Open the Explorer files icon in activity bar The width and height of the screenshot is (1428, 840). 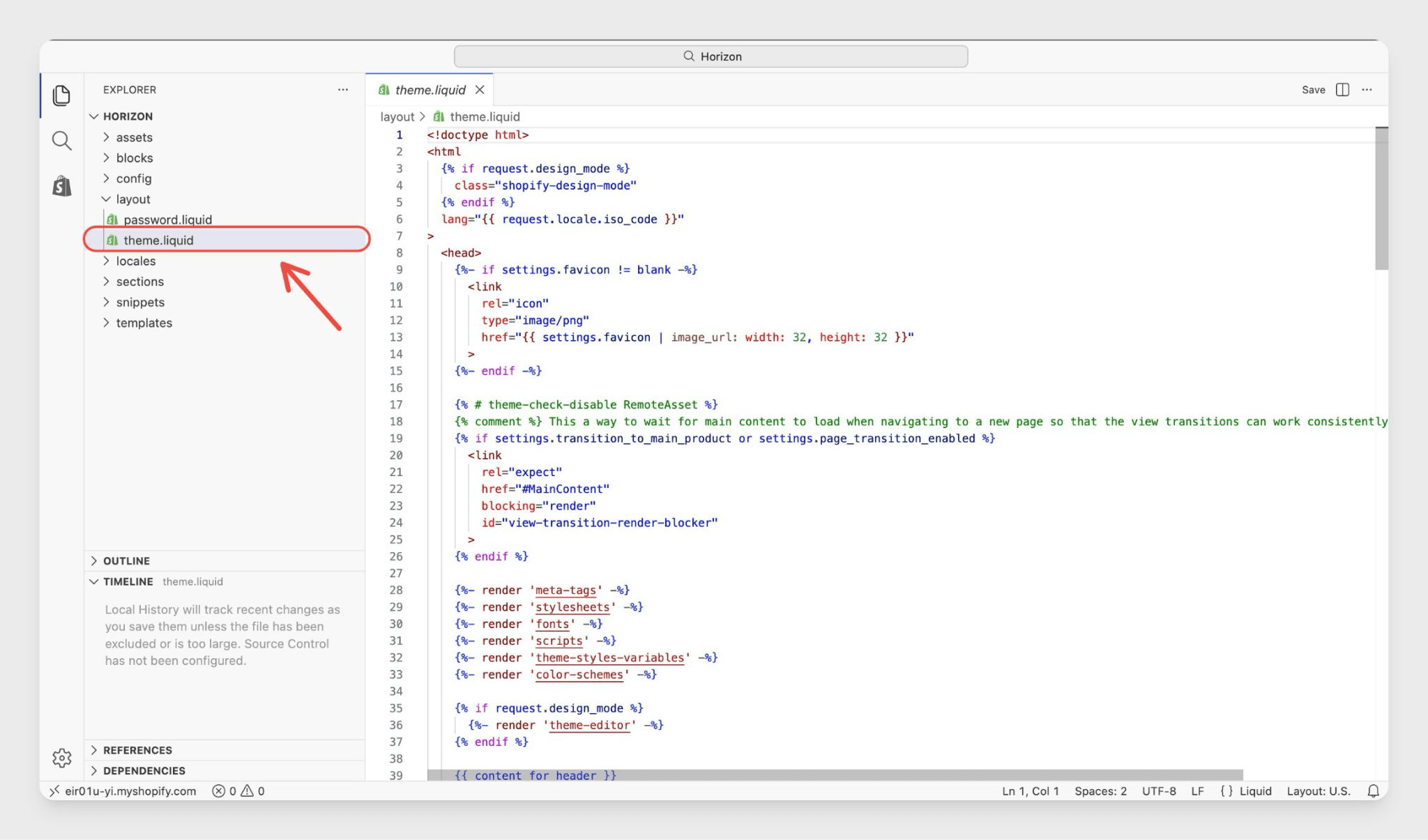61,95
